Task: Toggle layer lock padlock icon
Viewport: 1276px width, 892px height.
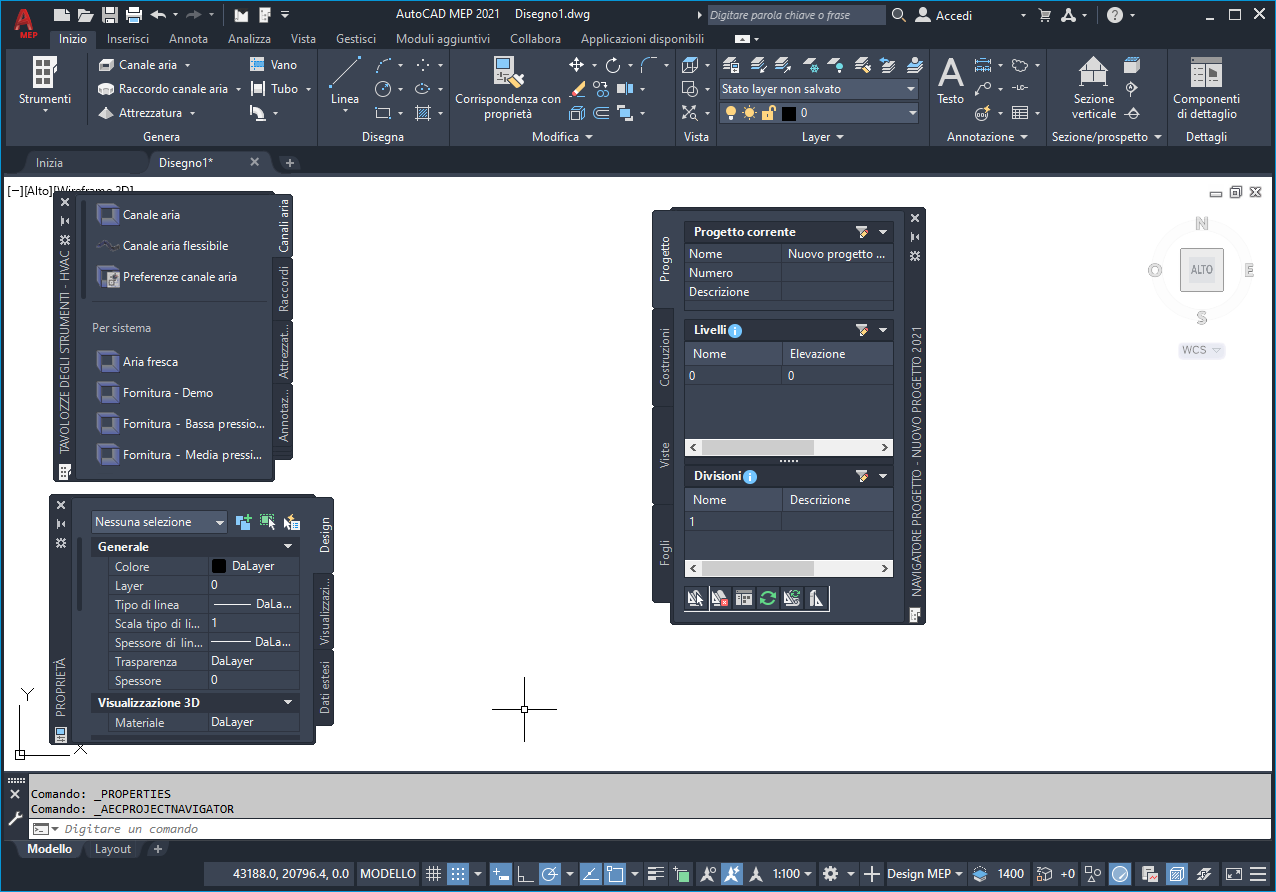Action: [768, 113]
